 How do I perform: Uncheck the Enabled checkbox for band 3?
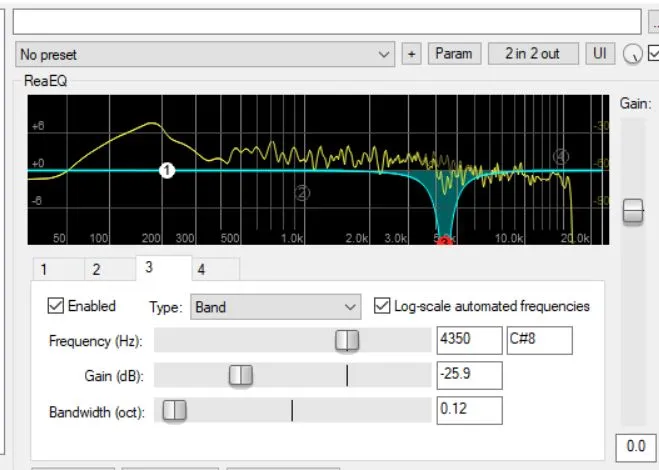click(56, 306)
